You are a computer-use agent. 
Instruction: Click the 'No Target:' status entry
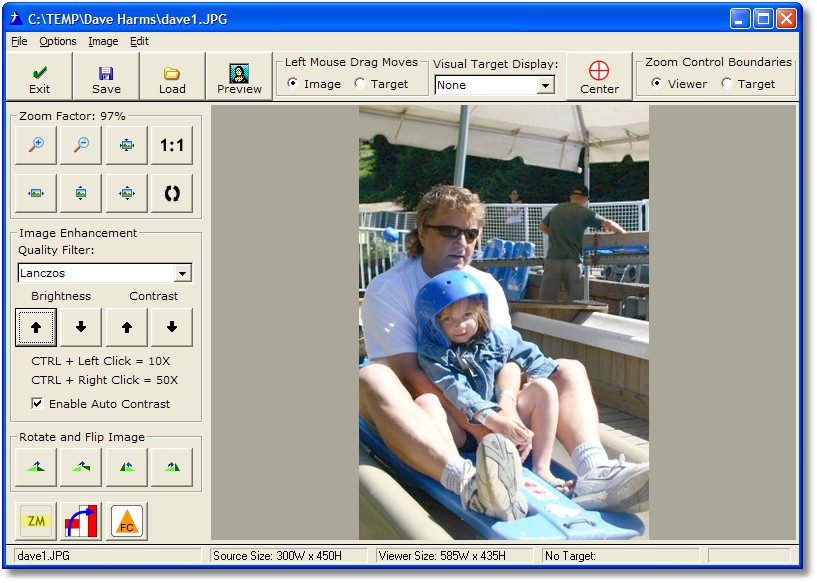570,556
